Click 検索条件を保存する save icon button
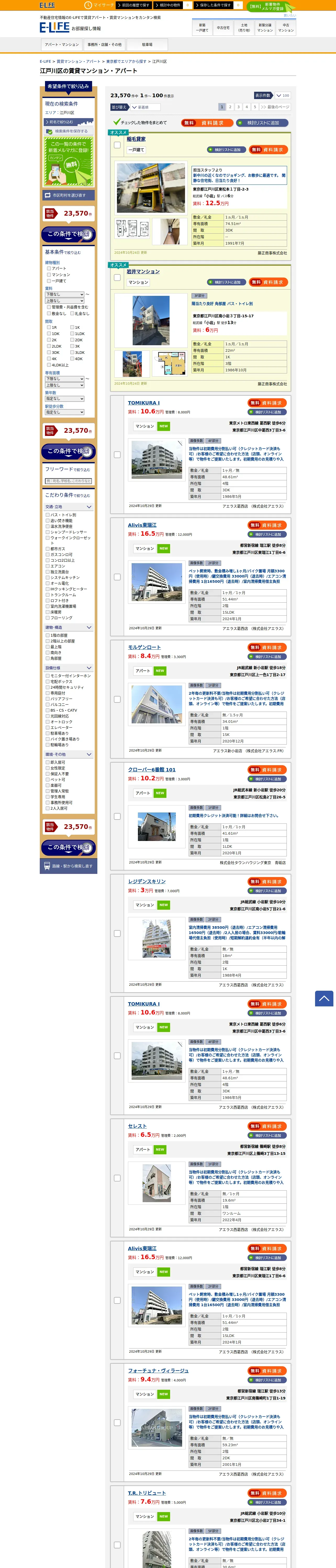Image resolution: width=336 pixels, height=1568 pixels. coord(68,131)
